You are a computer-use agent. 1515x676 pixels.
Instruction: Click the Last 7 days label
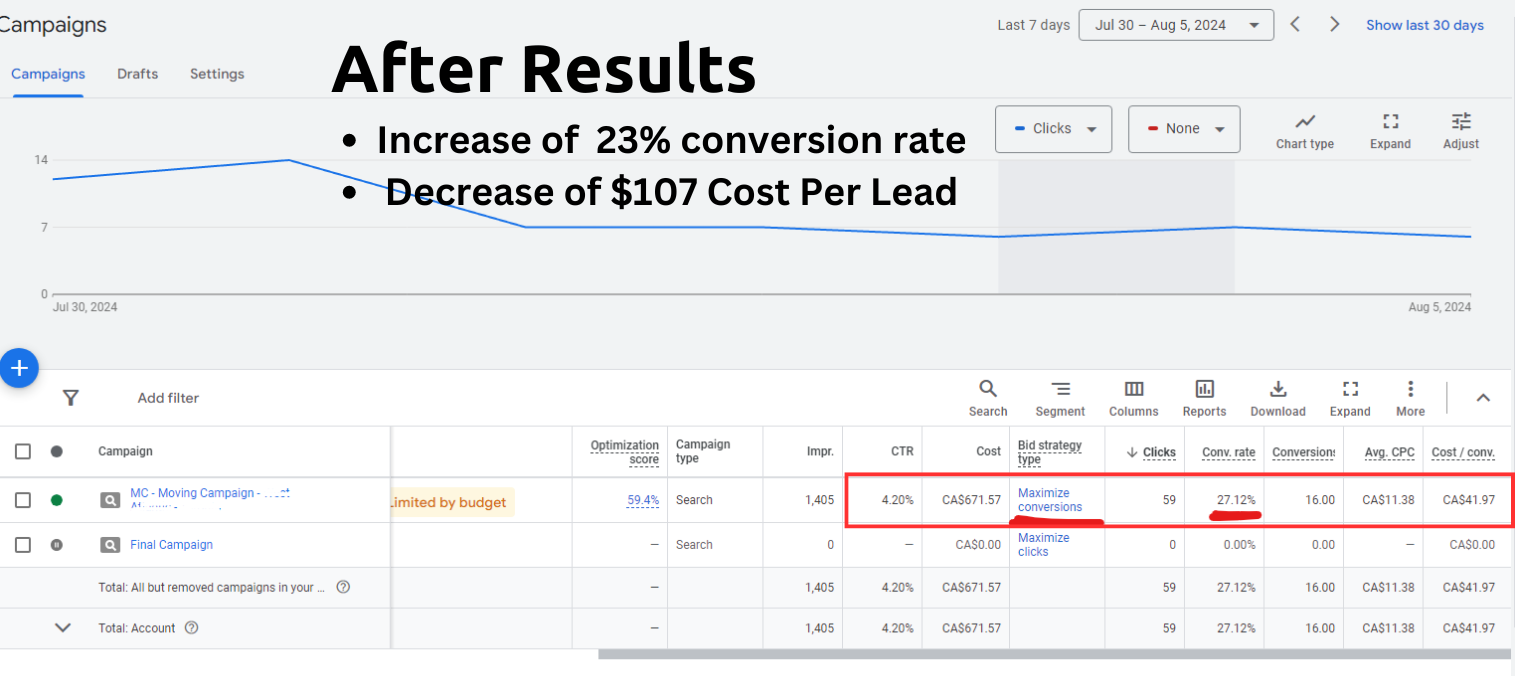pyautogui.click(x=1033, y=25)
